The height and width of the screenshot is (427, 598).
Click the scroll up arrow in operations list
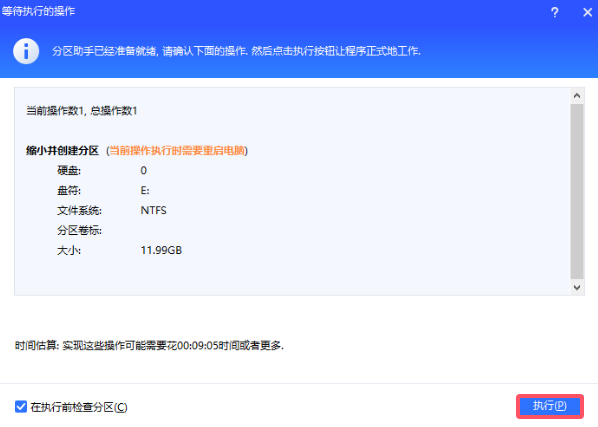577,96
